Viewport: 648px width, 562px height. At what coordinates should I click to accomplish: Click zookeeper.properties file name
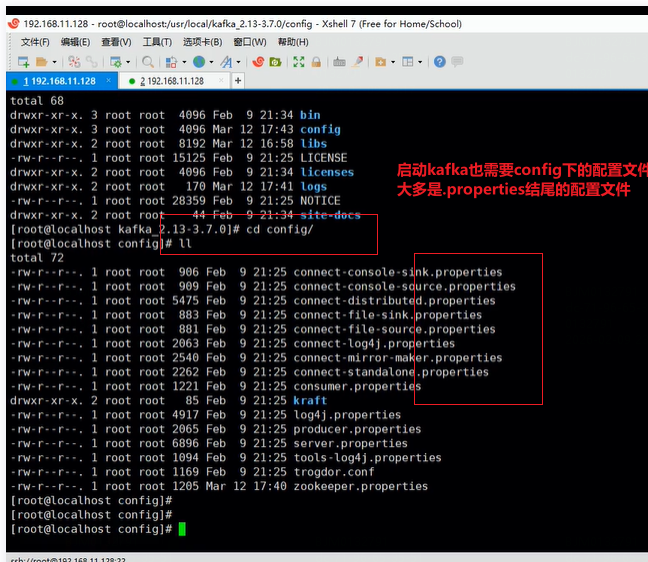(360, 486)
